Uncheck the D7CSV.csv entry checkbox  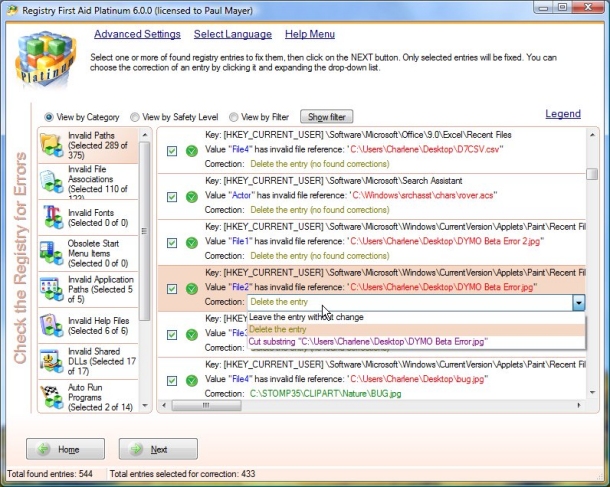coord(172,151)
